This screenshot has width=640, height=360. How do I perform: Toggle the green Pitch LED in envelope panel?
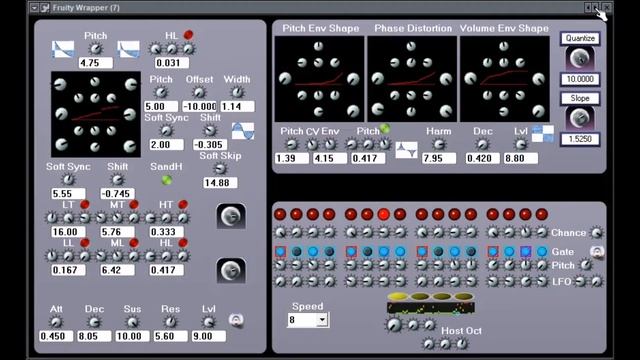tap(385, 129)
